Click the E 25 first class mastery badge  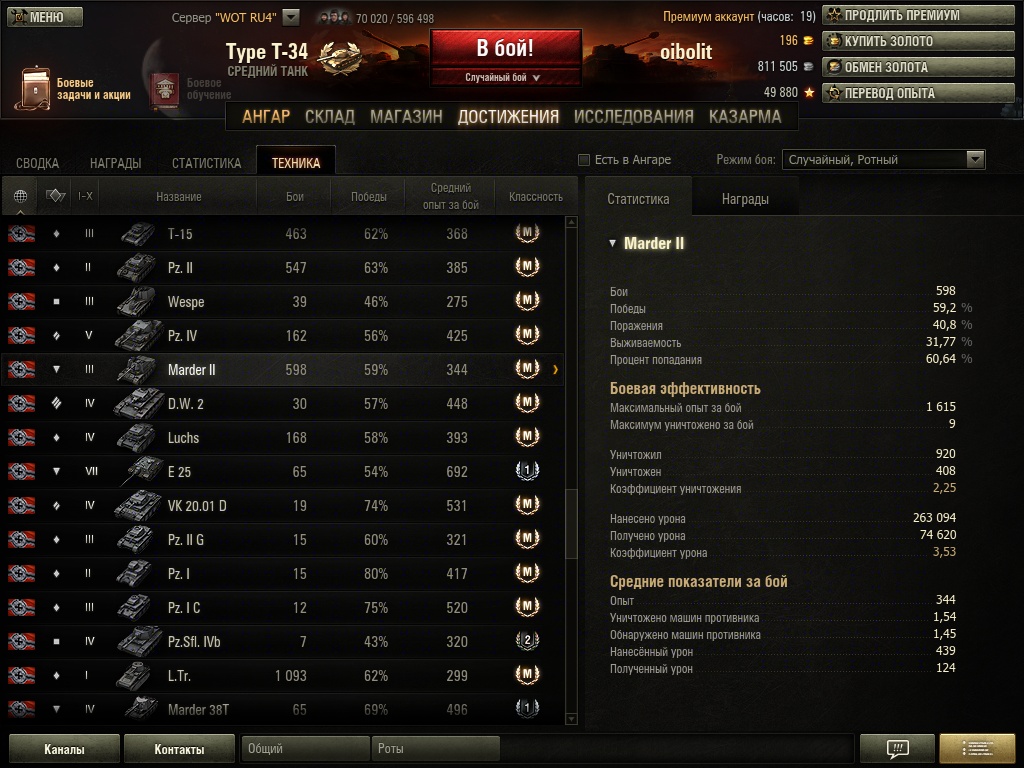tap(527, 471)
